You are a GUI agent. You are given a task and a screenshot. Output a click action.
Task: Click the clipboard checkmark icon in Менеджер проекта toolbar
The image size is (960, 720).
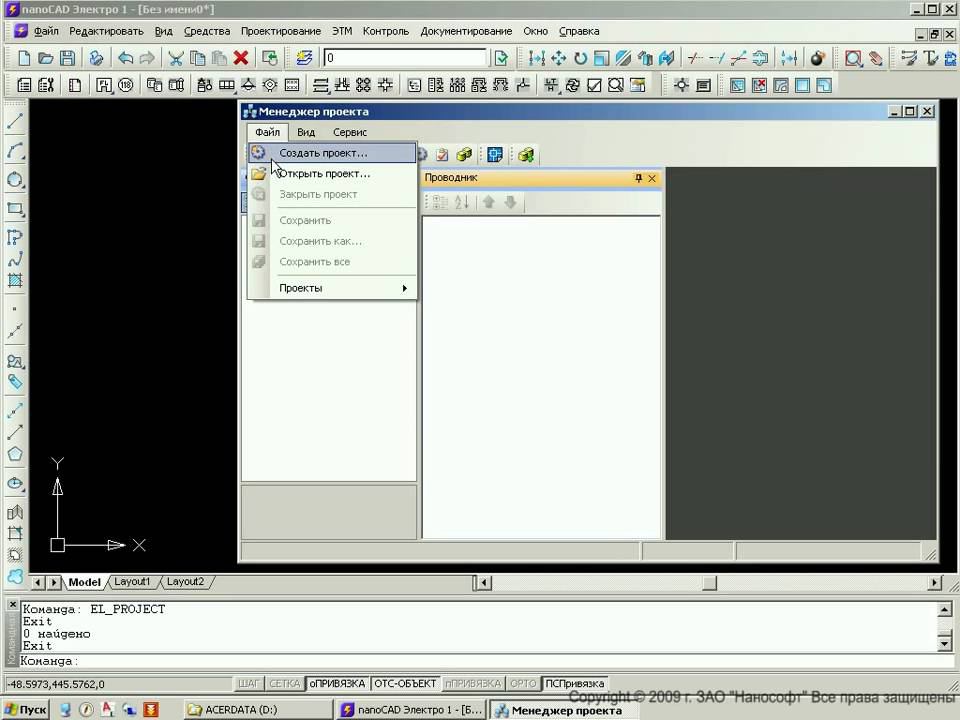pyautogui.click(x=442, y=155)
